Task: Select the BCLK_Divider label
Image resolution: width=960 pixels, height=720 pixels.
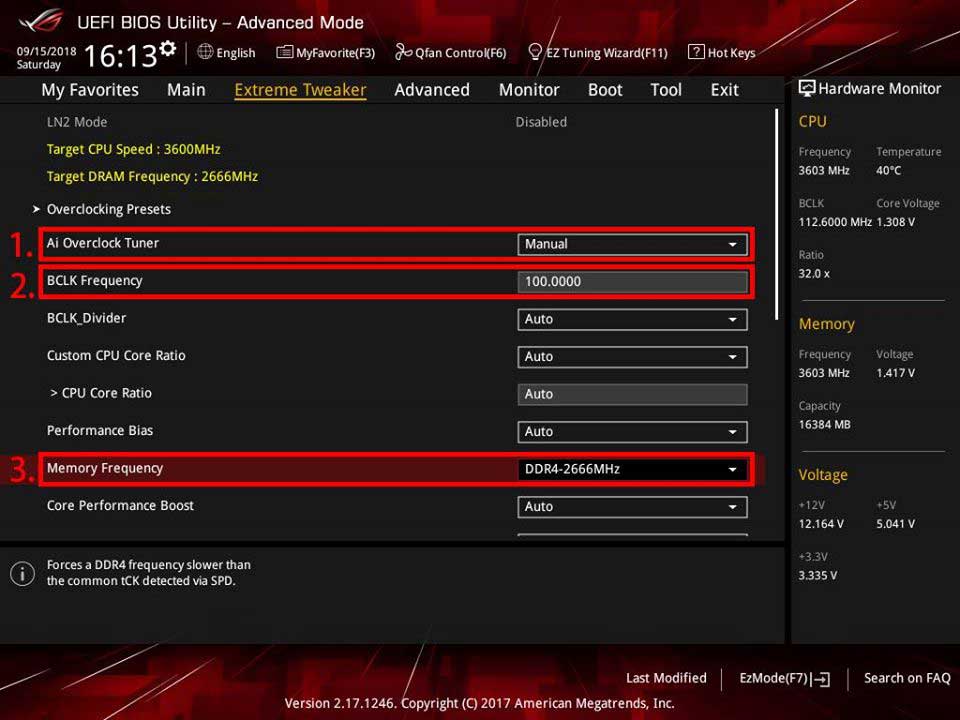Action: tap(86, 318)
